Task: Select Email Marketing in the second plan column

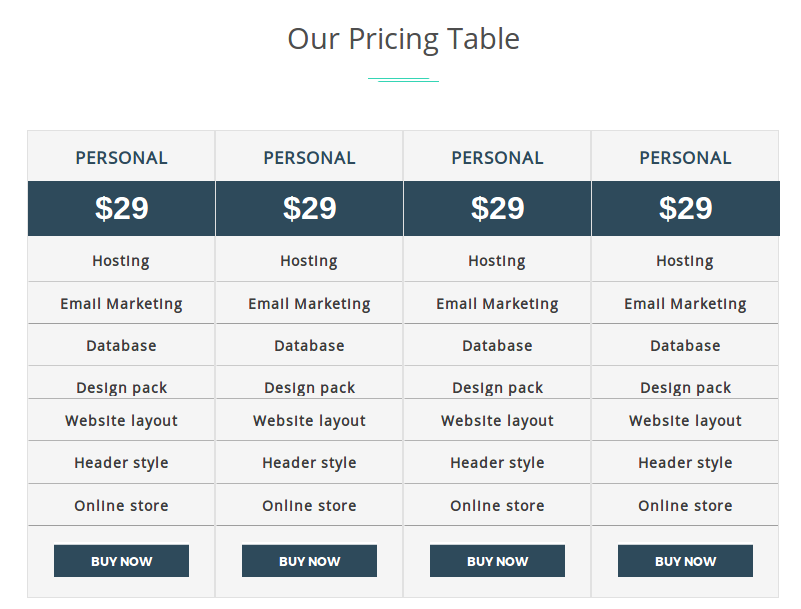Action: (309, 304)
